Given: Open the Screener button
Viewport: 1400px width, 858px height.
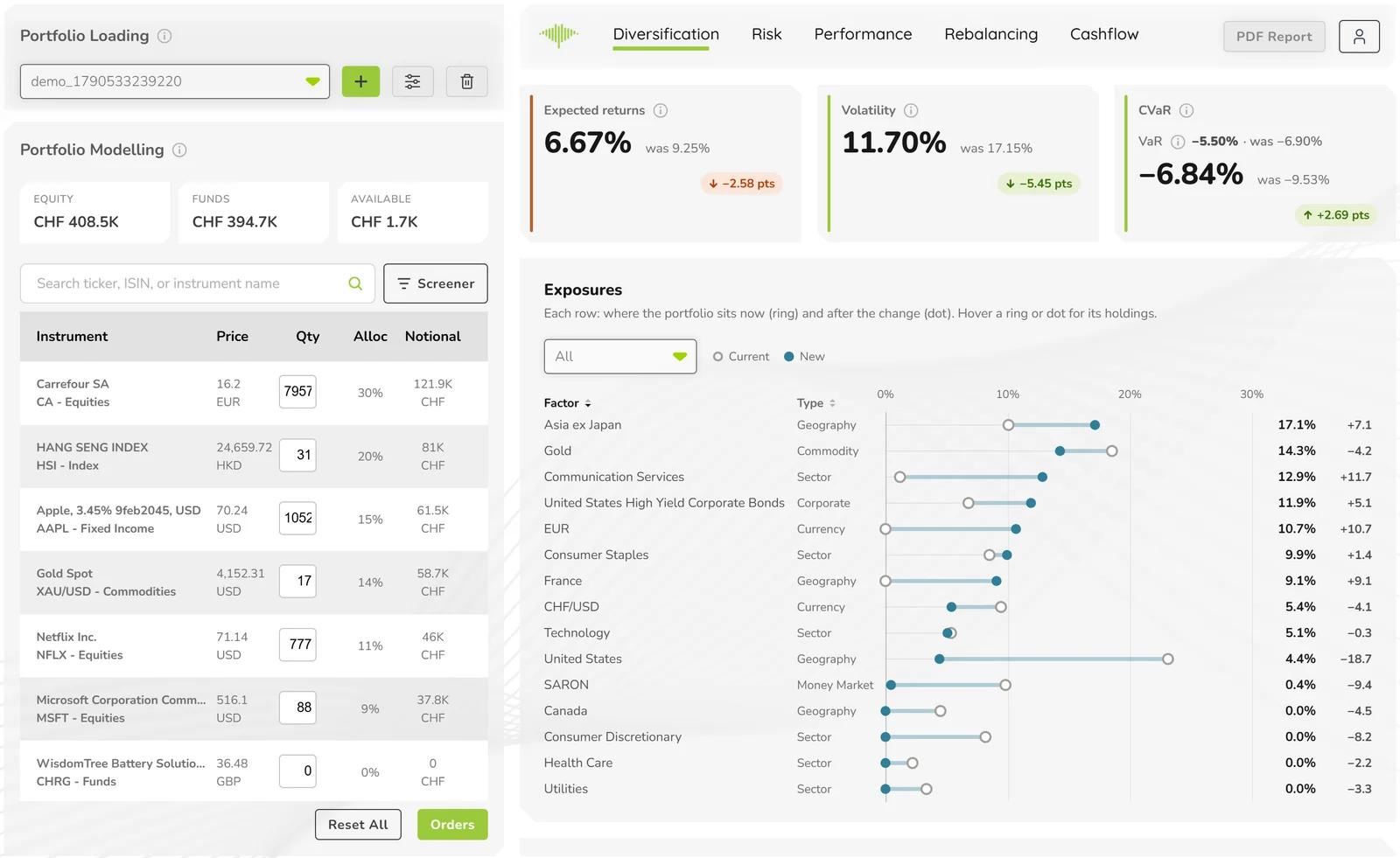Looking at the screenshot, I should 436,283.
